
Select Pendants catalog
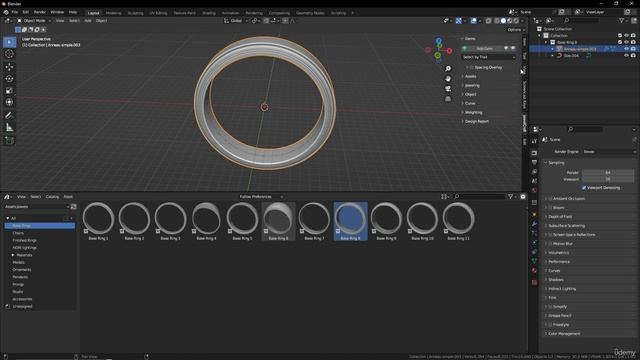20,277
